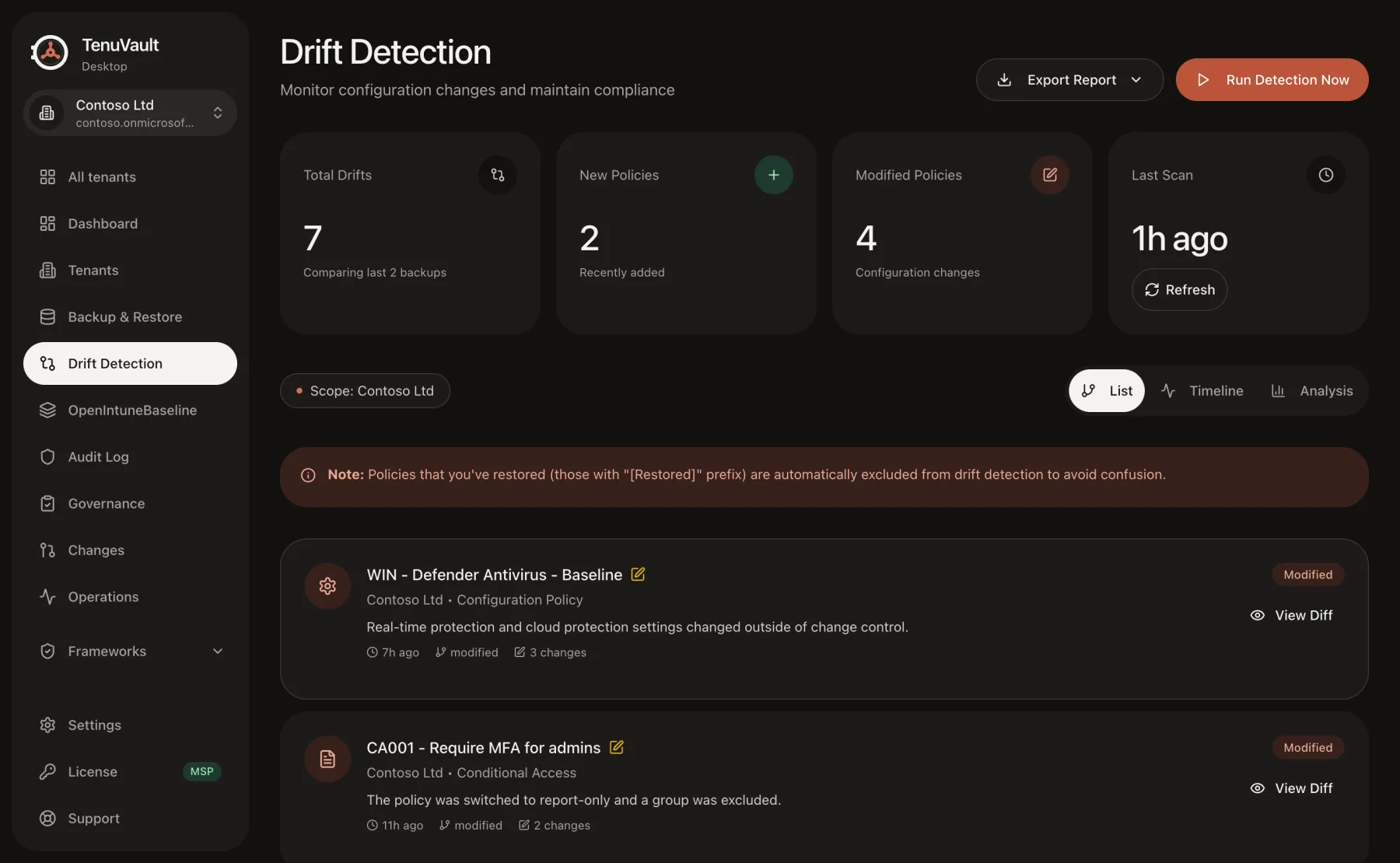Run Detection Now
1400x863 pixels.
[x=1272, y=79]
